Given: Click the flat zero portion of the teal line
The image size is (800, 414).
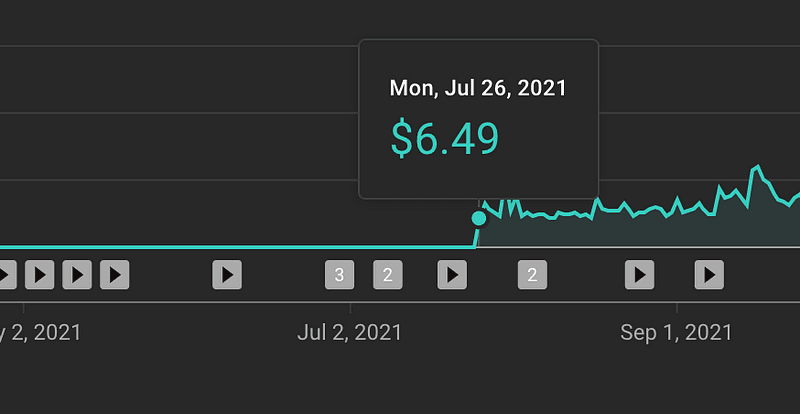Looking at the screenshot, I should point(237,247).
